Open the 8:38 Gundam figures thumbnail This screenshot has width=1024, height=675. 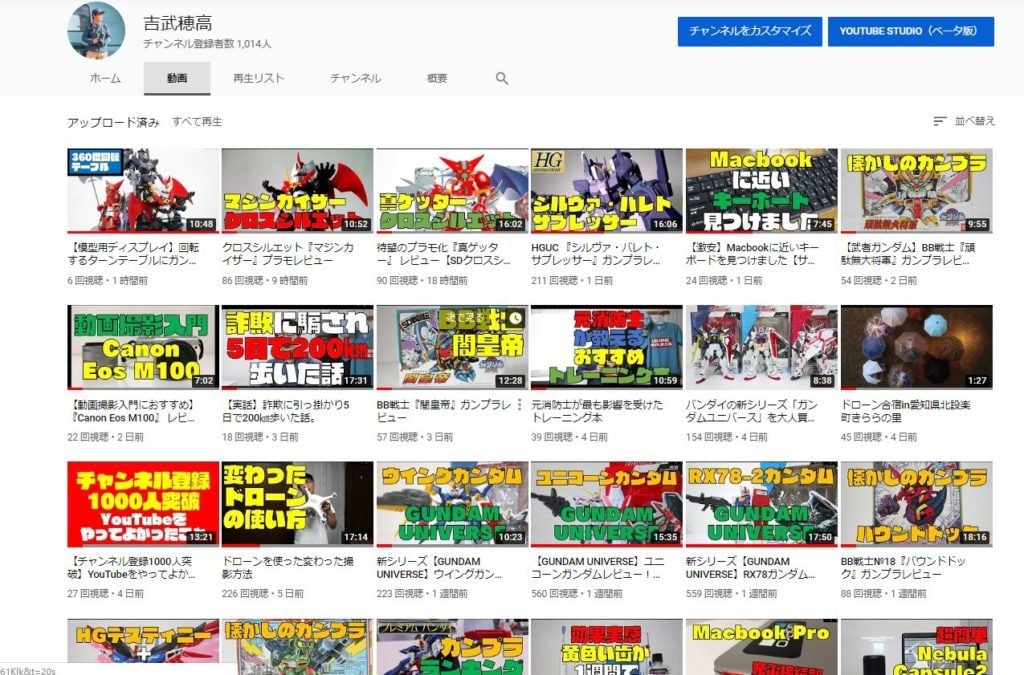[761, 347]
